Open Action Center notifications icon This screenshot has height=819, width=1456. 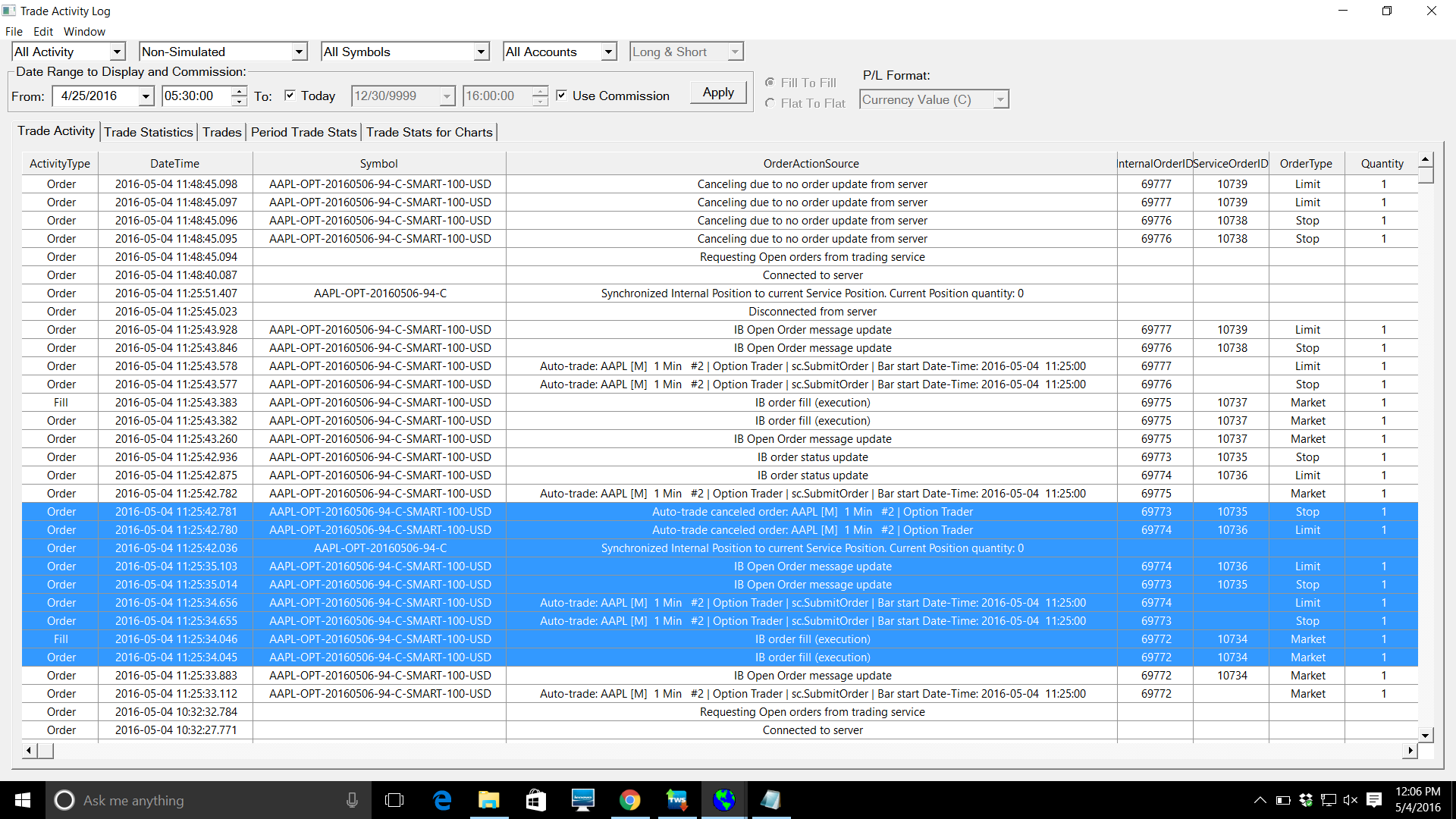[1374, 800]
